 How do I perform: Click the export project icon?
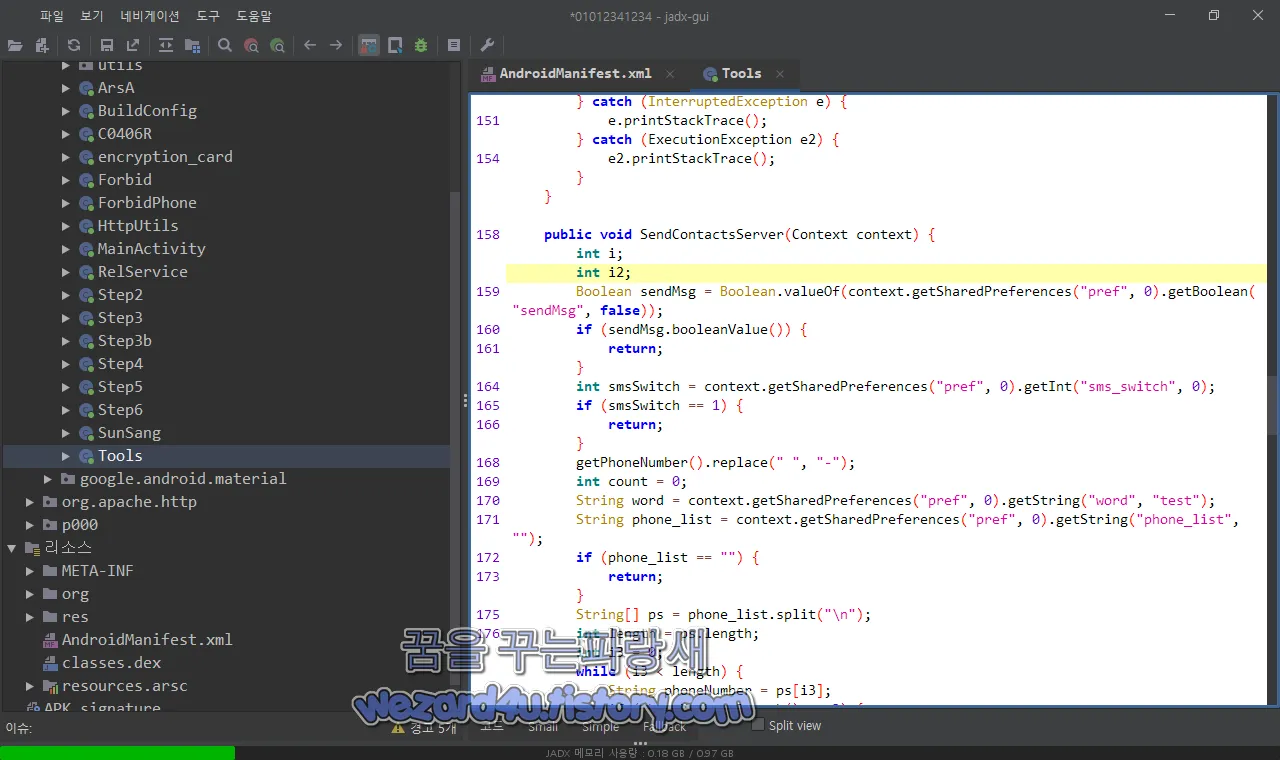coord(132,45)
